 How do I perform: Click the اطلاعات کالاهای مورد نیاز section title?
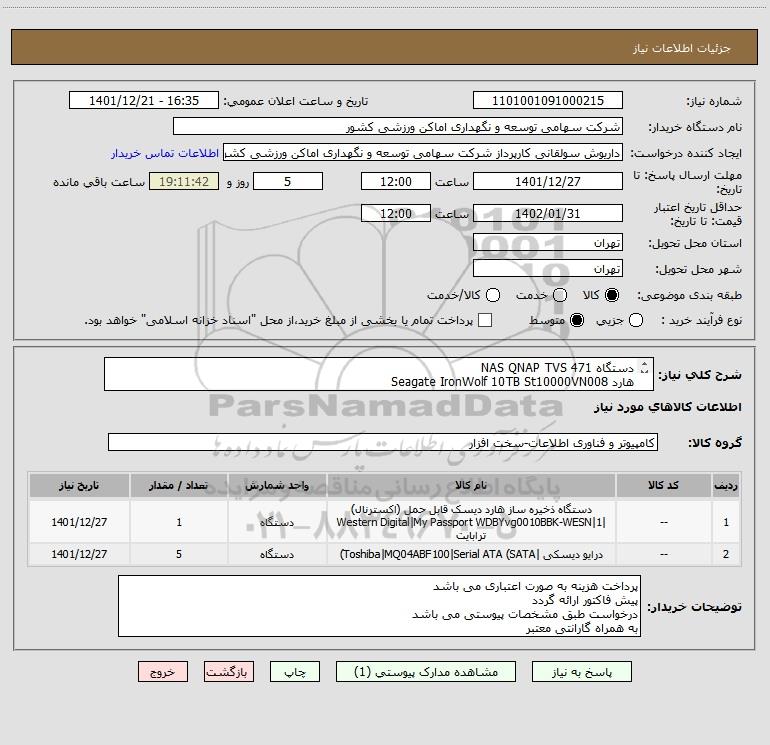tap(667, 407)
